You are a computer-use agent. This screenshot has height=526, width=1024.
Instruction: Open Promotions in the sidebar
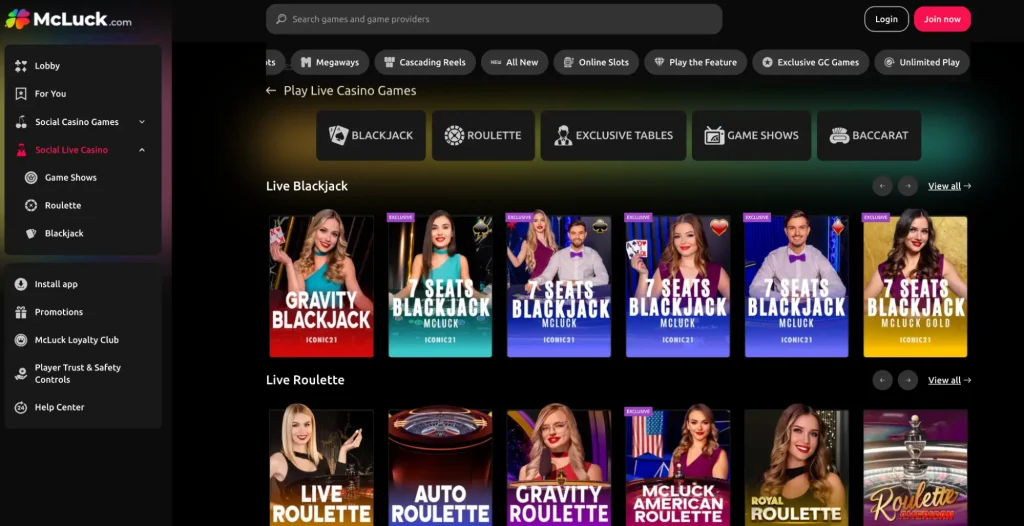point(58,312)
